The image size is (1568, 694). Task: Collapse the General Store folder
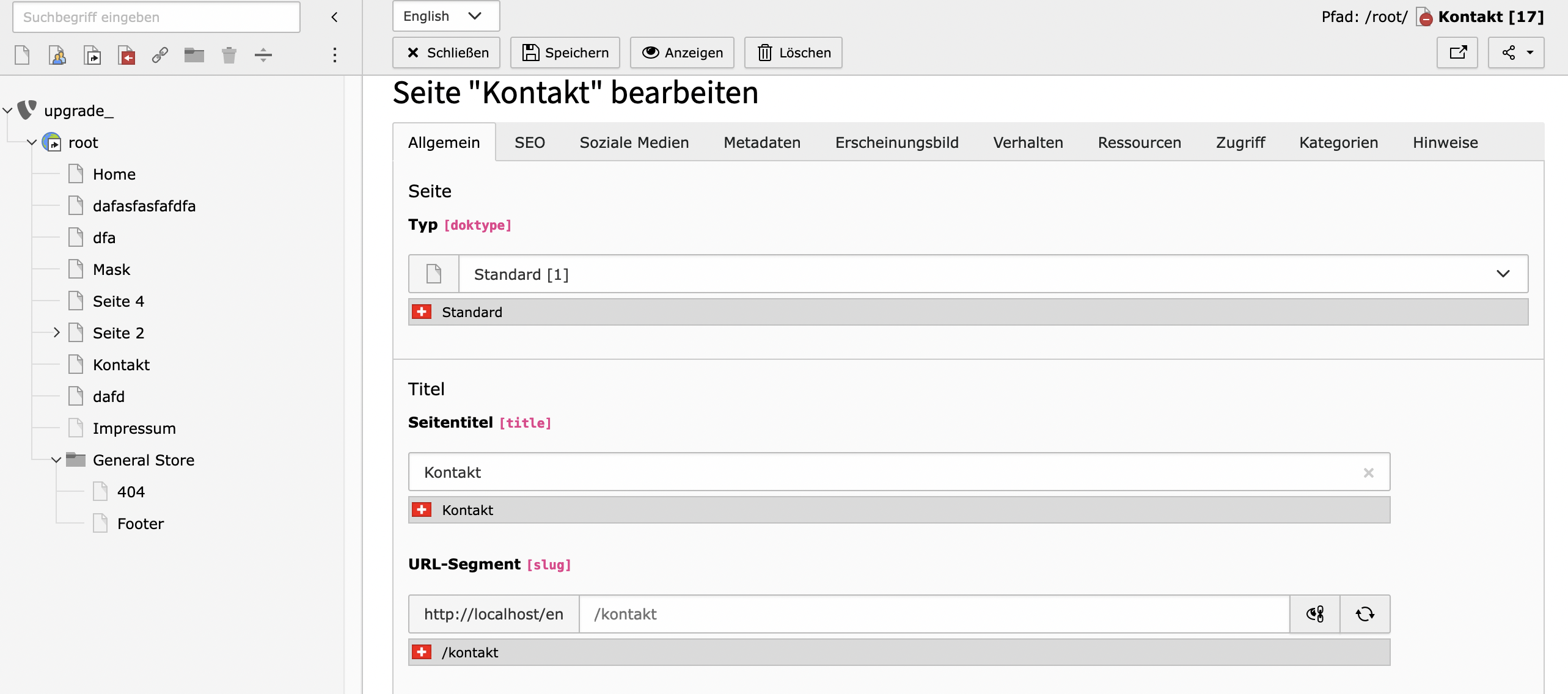click(x=56, y=460)
